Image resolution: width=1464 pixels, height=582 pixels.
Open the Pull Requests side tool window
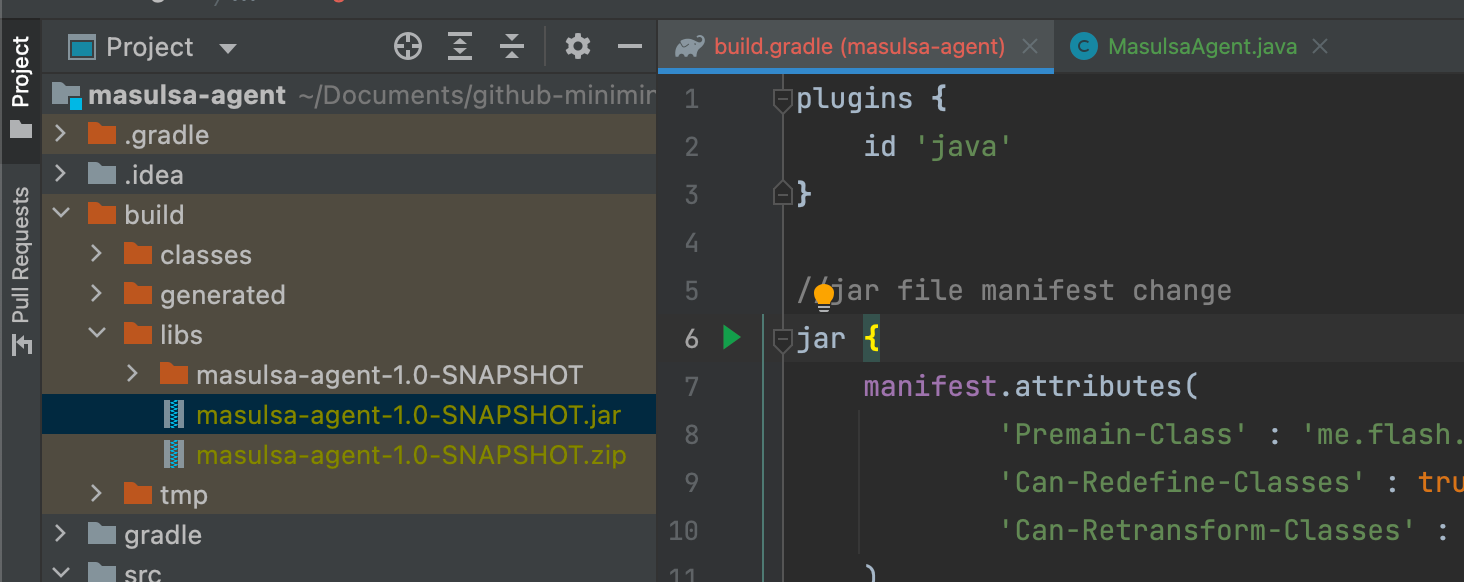coord(21,270)
